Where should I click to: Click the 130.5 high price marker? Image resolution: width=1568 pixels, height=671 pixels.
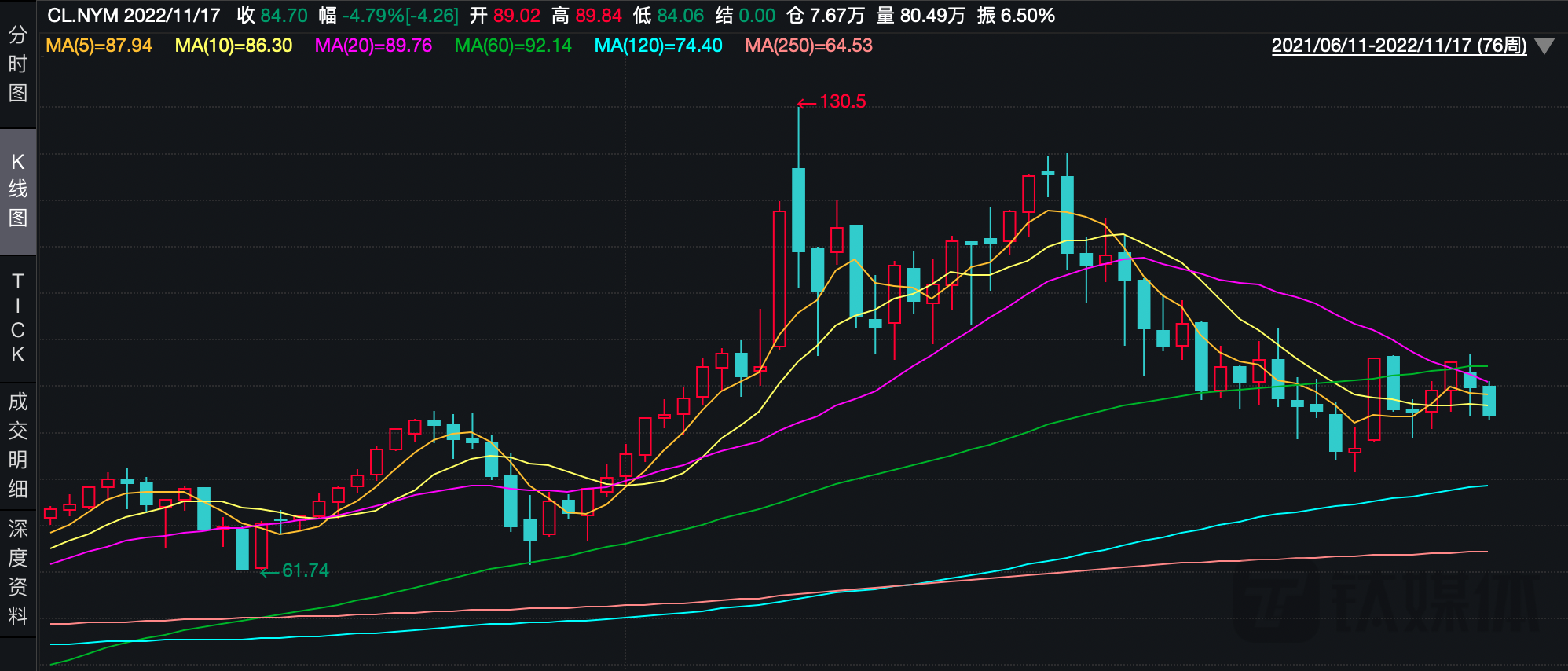pos(841,101)
